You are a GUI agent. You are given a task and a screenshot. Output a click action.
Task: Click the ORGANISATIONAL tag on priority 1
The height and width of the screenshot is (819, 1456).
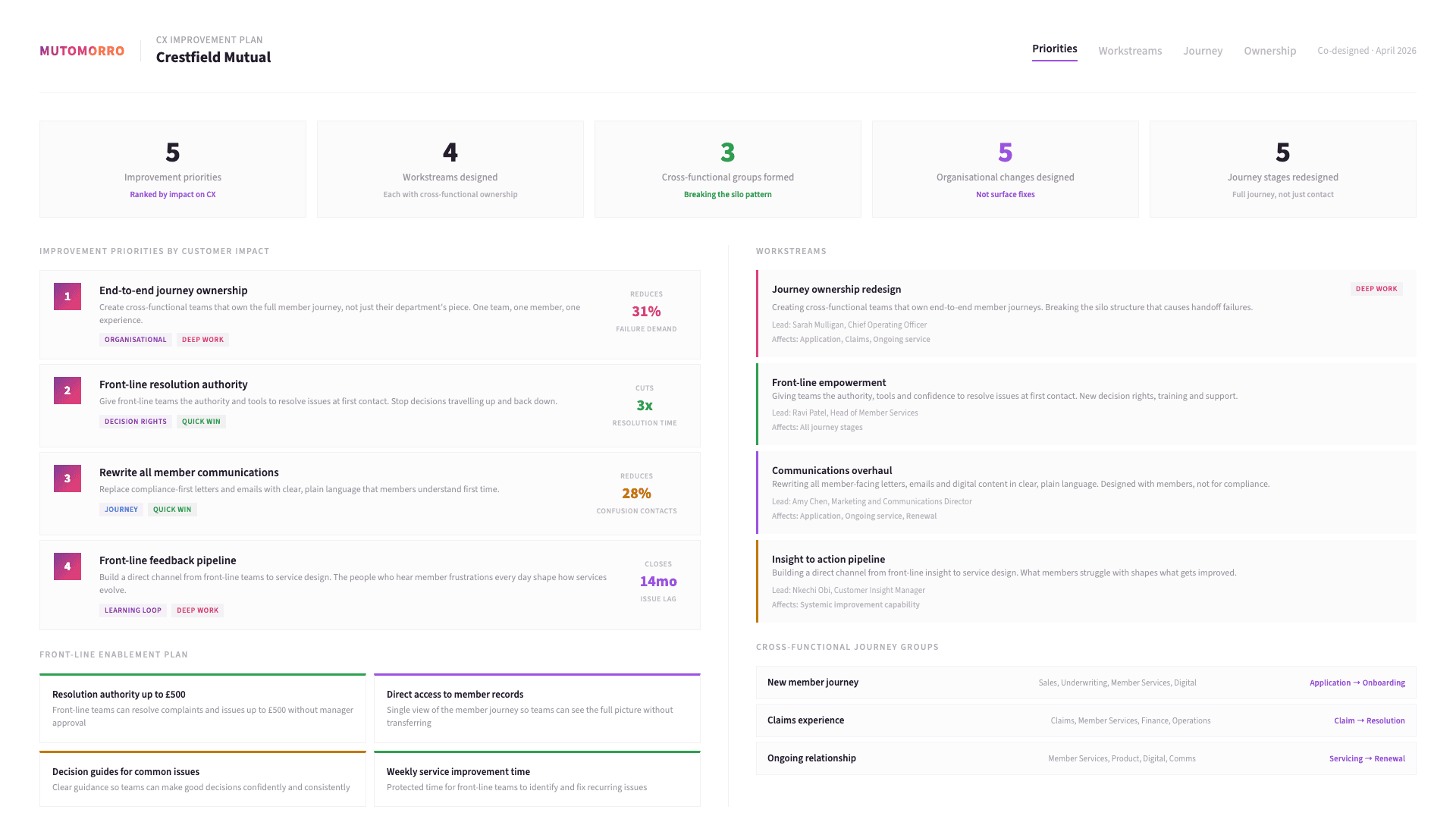tap(135, 339)
